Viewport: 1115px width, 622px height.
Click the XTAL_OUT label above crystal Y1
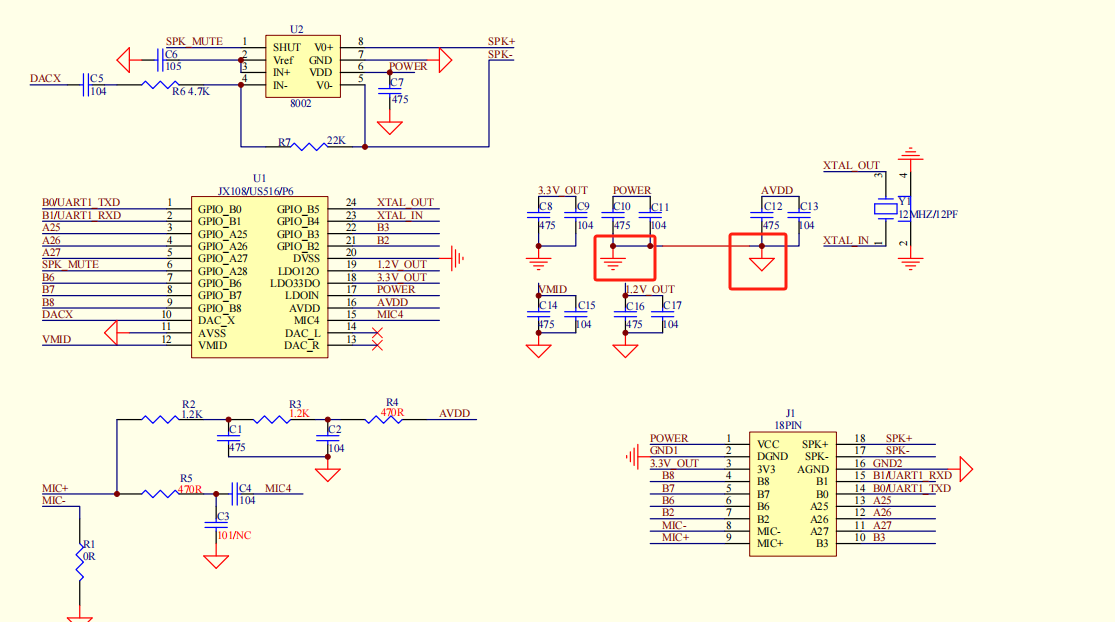click(850, 166)
